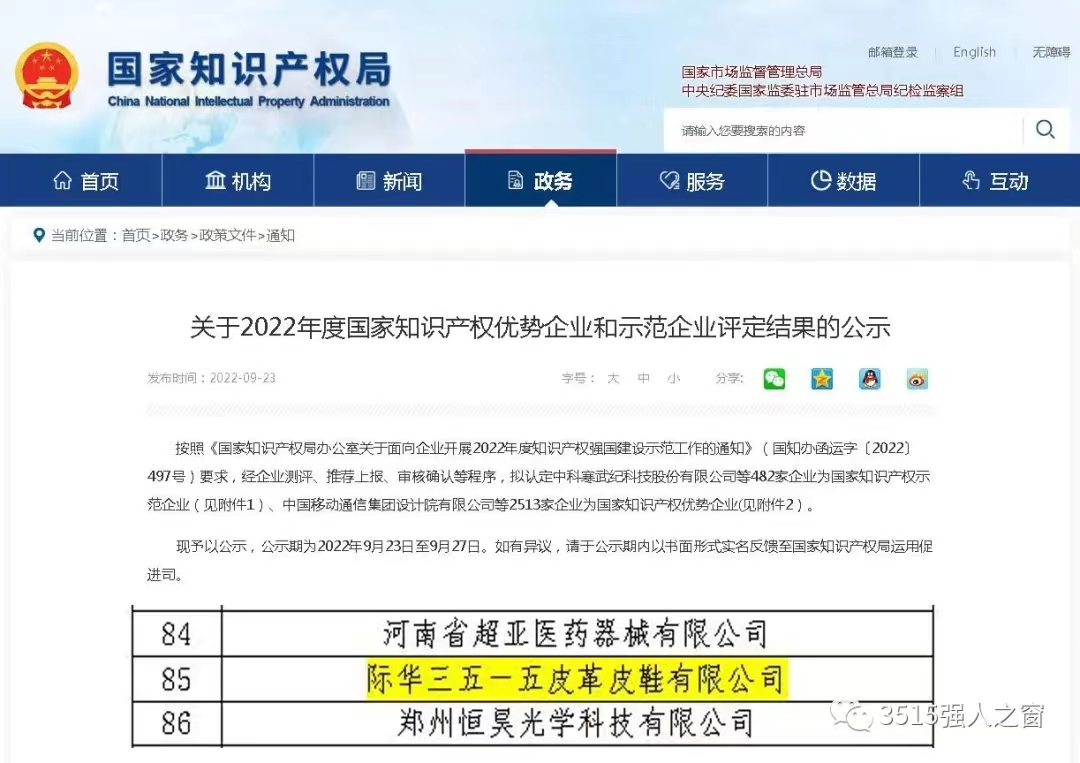1080x763 pixels.
Task: Click the search input field
Action: point(843,130)
